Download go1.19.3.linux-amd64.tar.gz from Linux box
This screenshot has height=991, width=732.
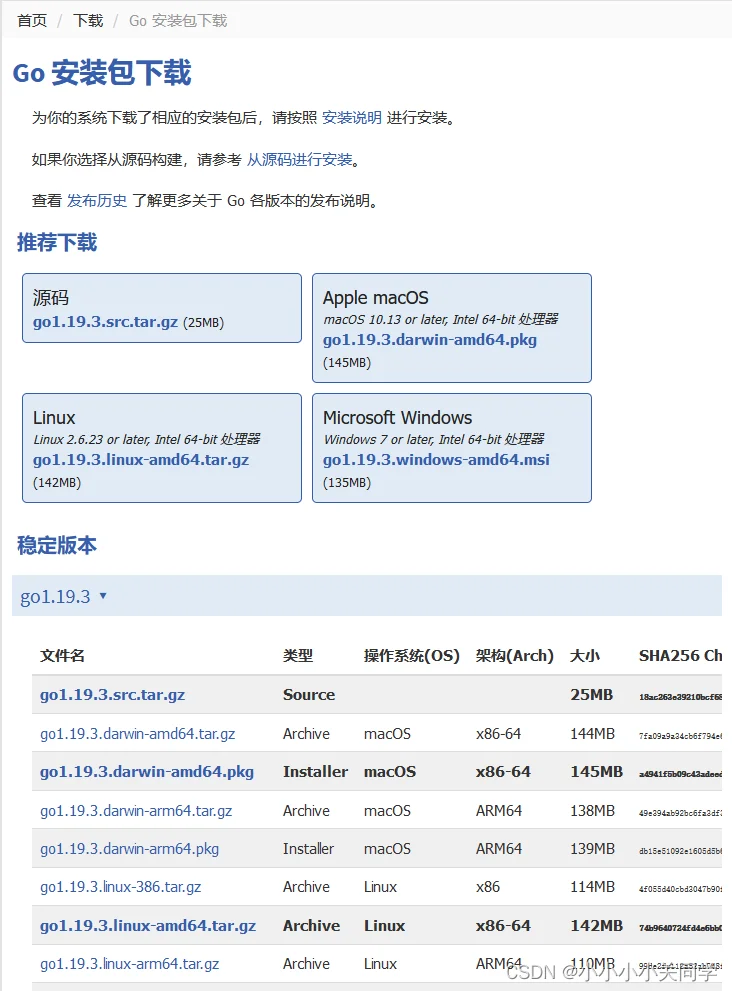coord(141,459)
